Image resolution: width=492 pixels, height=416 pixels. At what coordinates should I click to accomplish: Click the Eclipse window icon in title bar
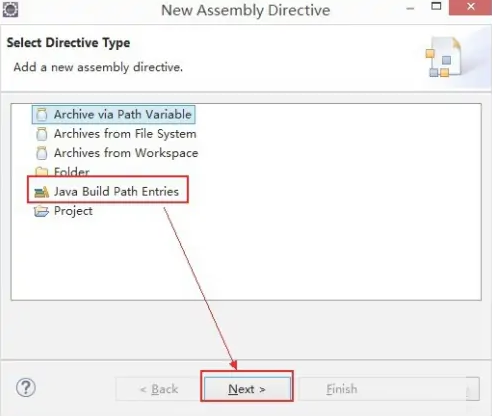click(x=10, y=9)
